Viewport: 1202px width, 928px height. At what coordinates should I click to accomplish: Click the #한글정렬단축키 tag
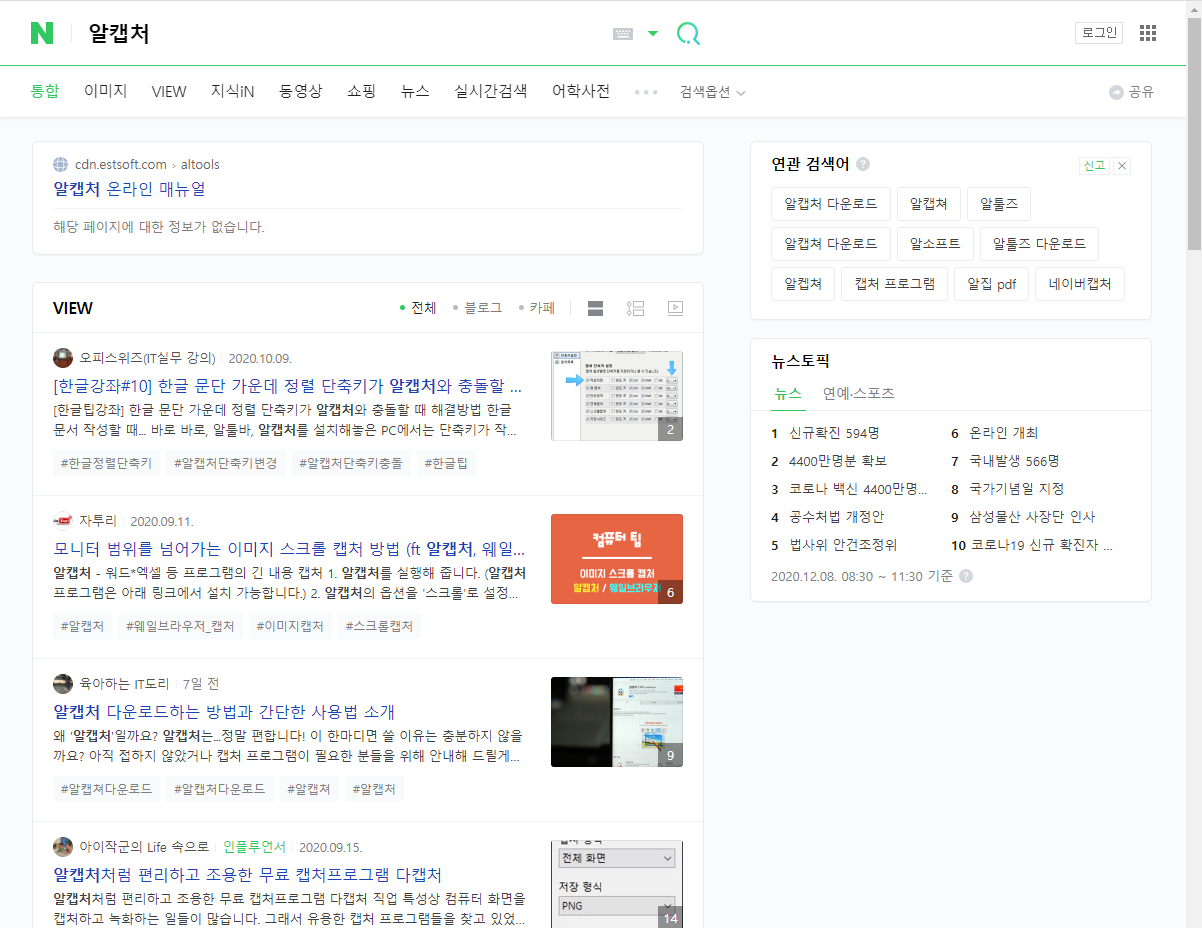(107, 463)
